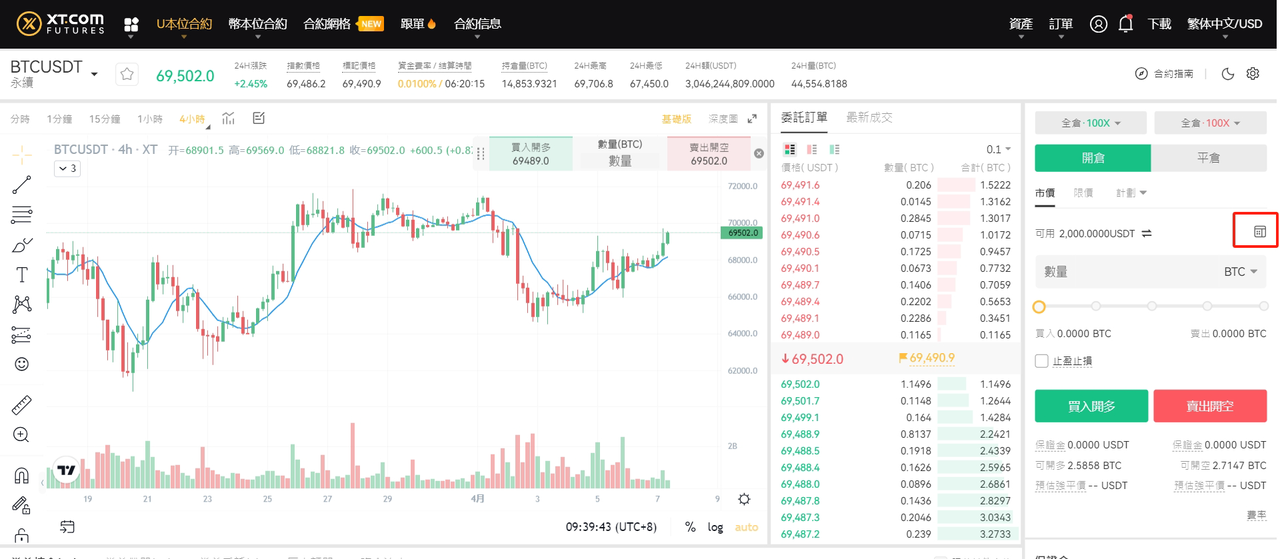Screen dimensions: 1280x559
Task: Toggle magnet mode on the chart
Action: (21, 476)
